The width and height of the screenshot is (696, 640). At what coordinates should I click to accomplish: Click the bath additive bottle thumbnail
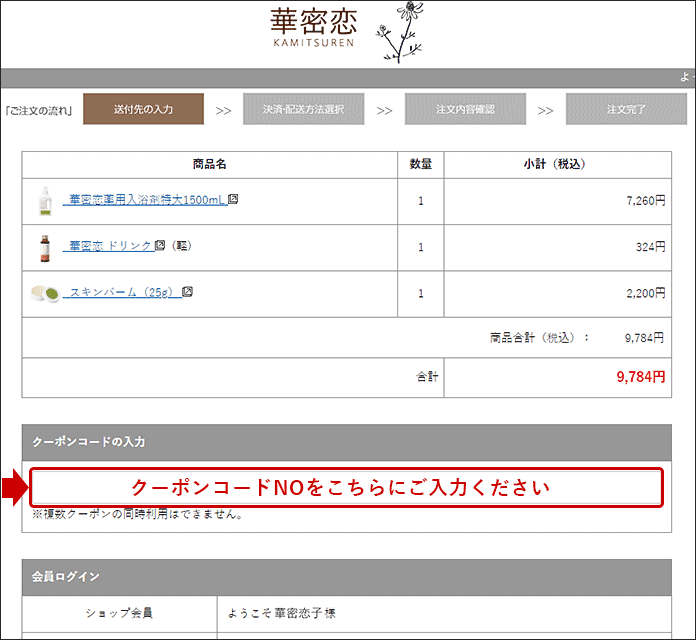click(x=45, y=201)
